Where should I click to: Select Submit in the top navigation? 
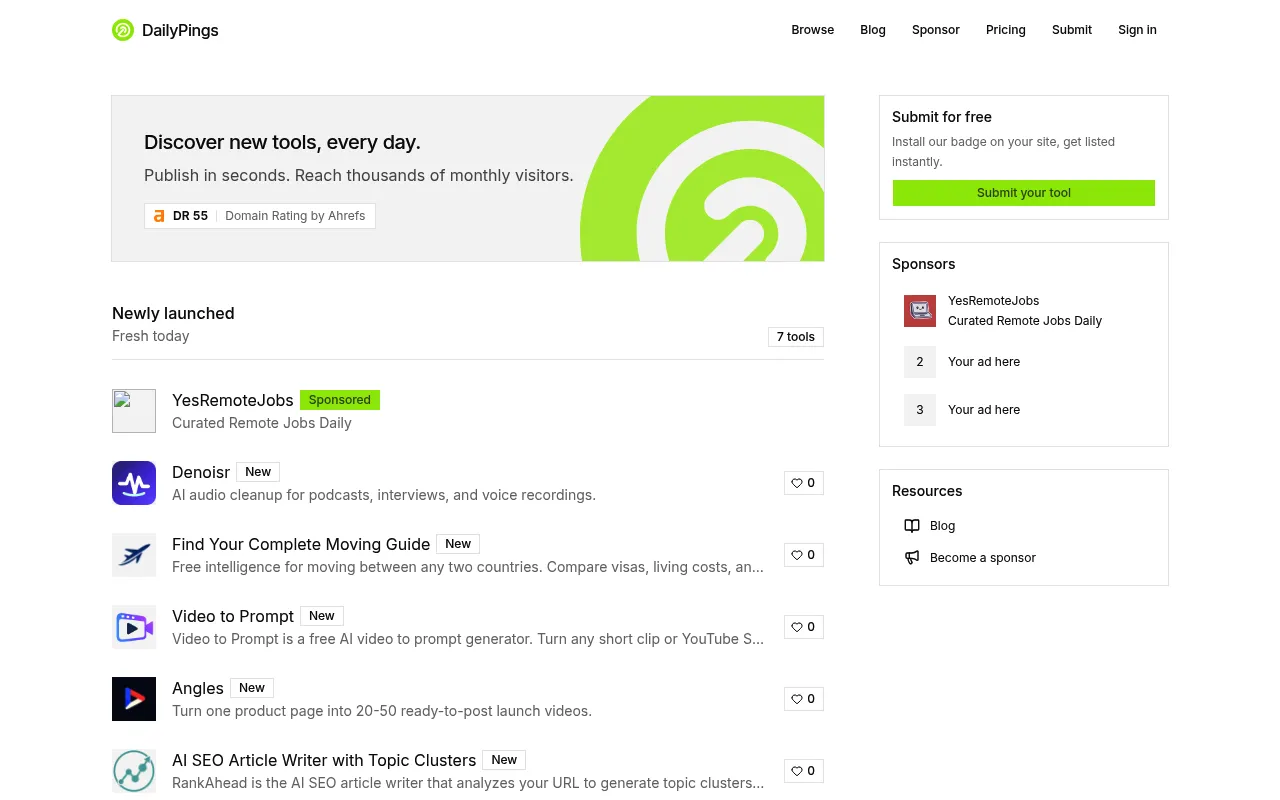tap(1072, 30)
